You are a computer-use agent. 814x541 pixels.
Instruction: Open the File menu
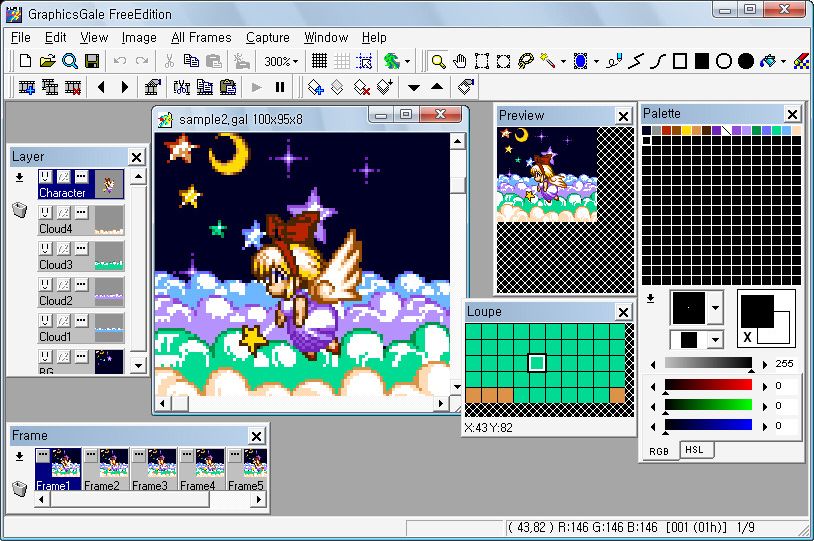[x=21, y=37]
